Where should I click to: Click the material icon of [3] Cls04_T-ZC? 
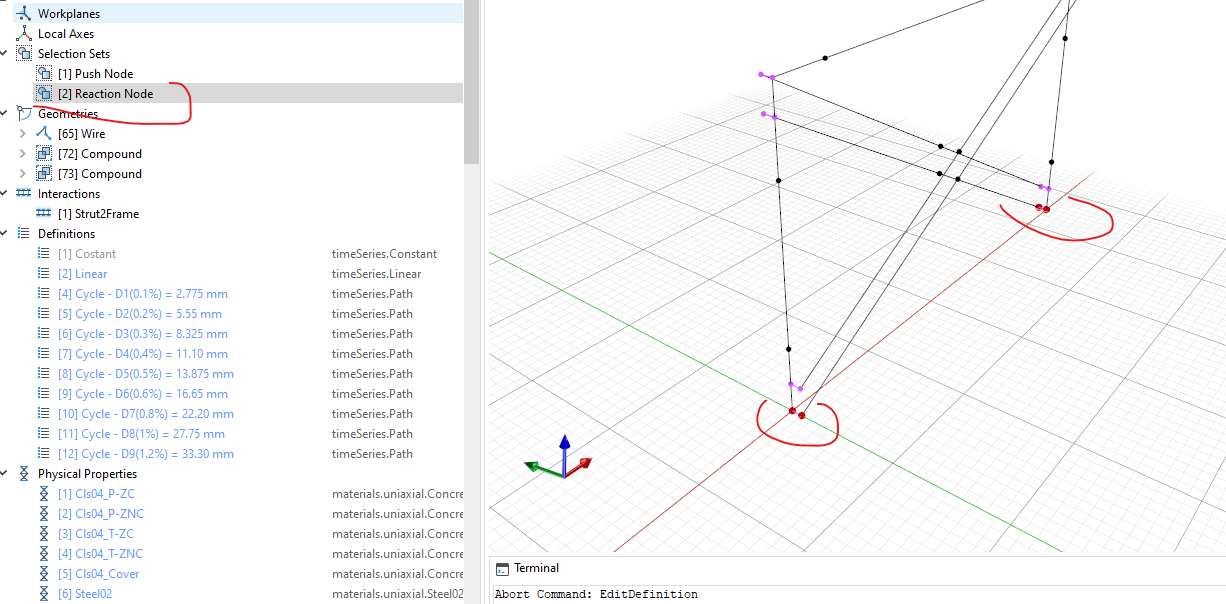43,533
